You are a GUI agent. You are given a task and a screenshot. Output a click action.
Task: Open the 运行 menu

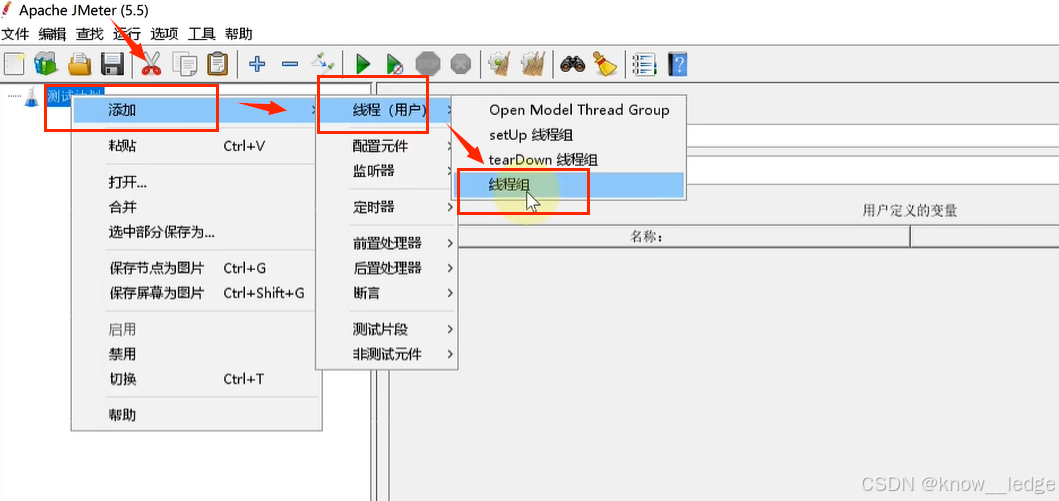[127, 34]
